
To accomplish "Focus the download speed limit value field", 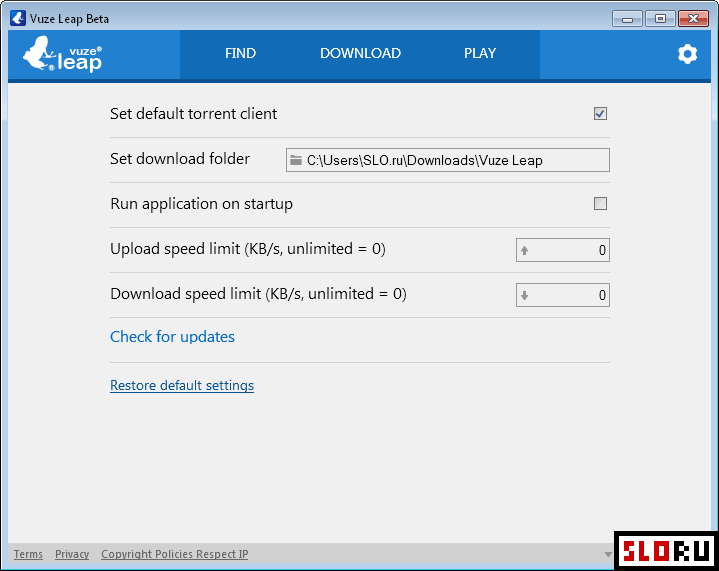I will (x=563, y=295).
